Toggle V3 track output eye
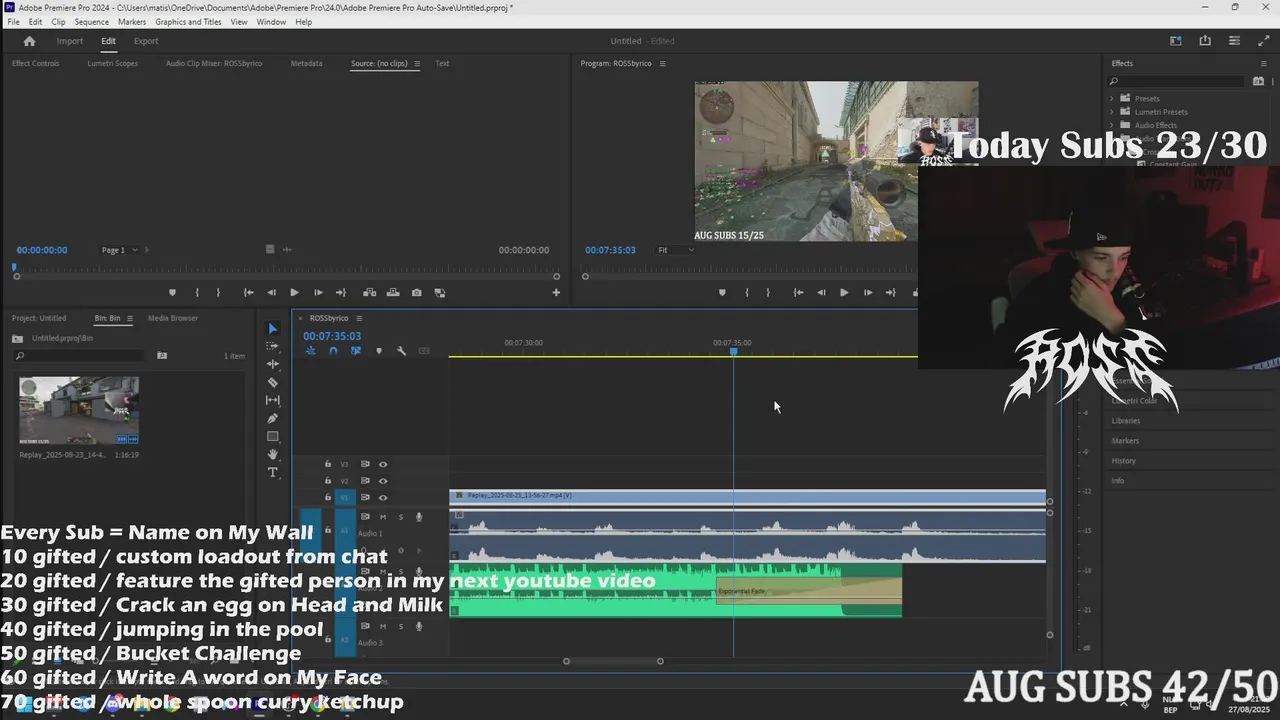The height and width of the screenshot is (720, 1280). pyautogui.click(x=382, y=464)
